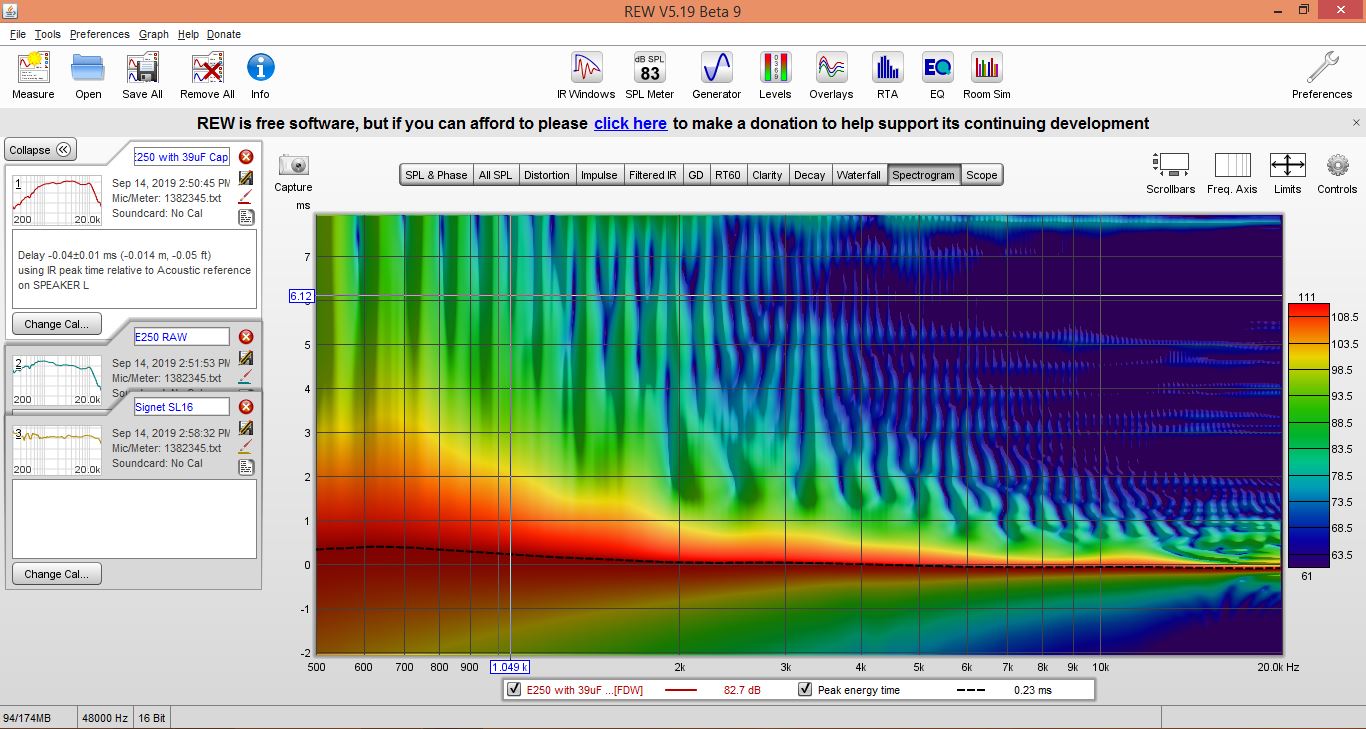Open the Room Sim tool

click(x=986, y=68)
